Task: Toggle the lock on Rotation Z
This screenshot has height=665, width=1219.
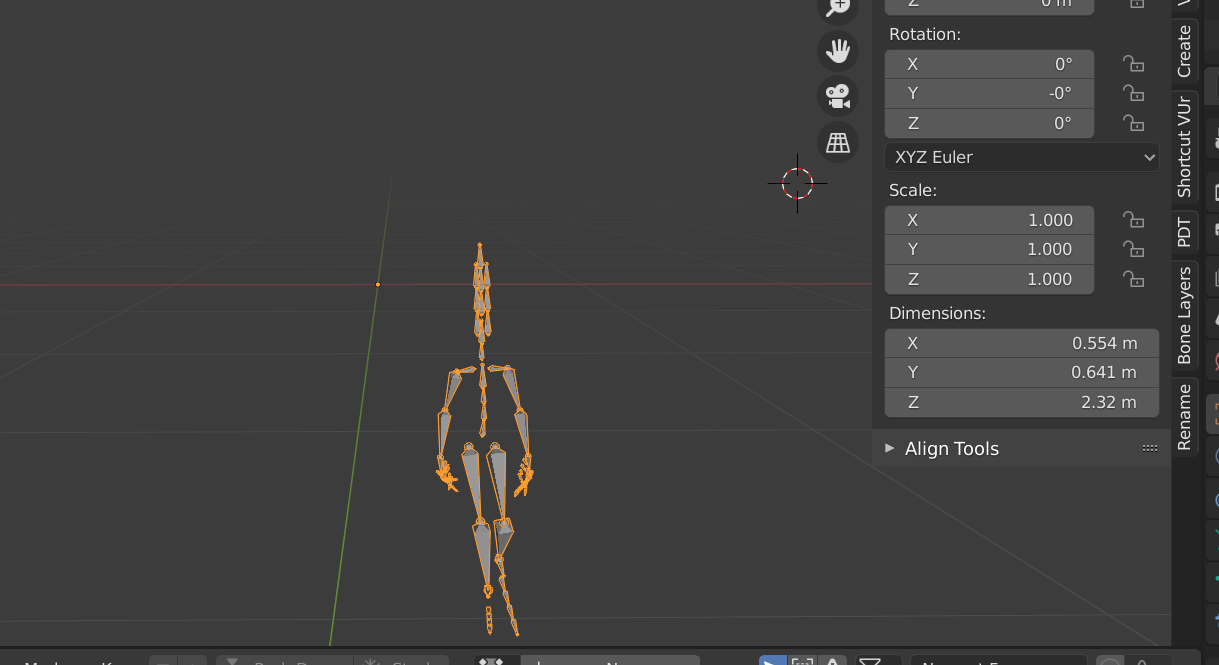Action: click(x=1133, y=123)
